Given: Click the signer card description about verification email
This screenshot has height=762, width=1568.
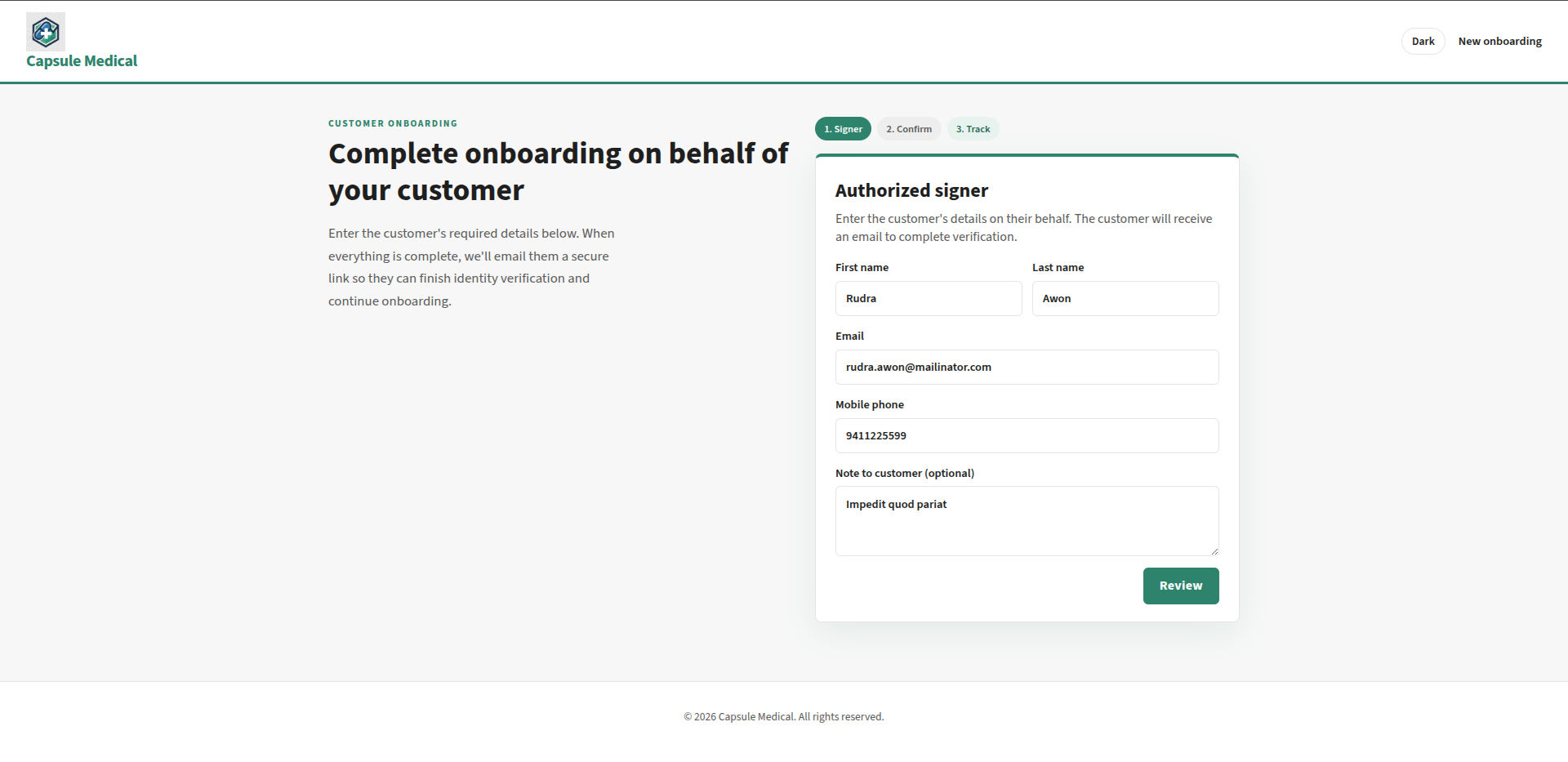Looking at the screenshot, I should pyautogui.click(x=1023, y=228).
